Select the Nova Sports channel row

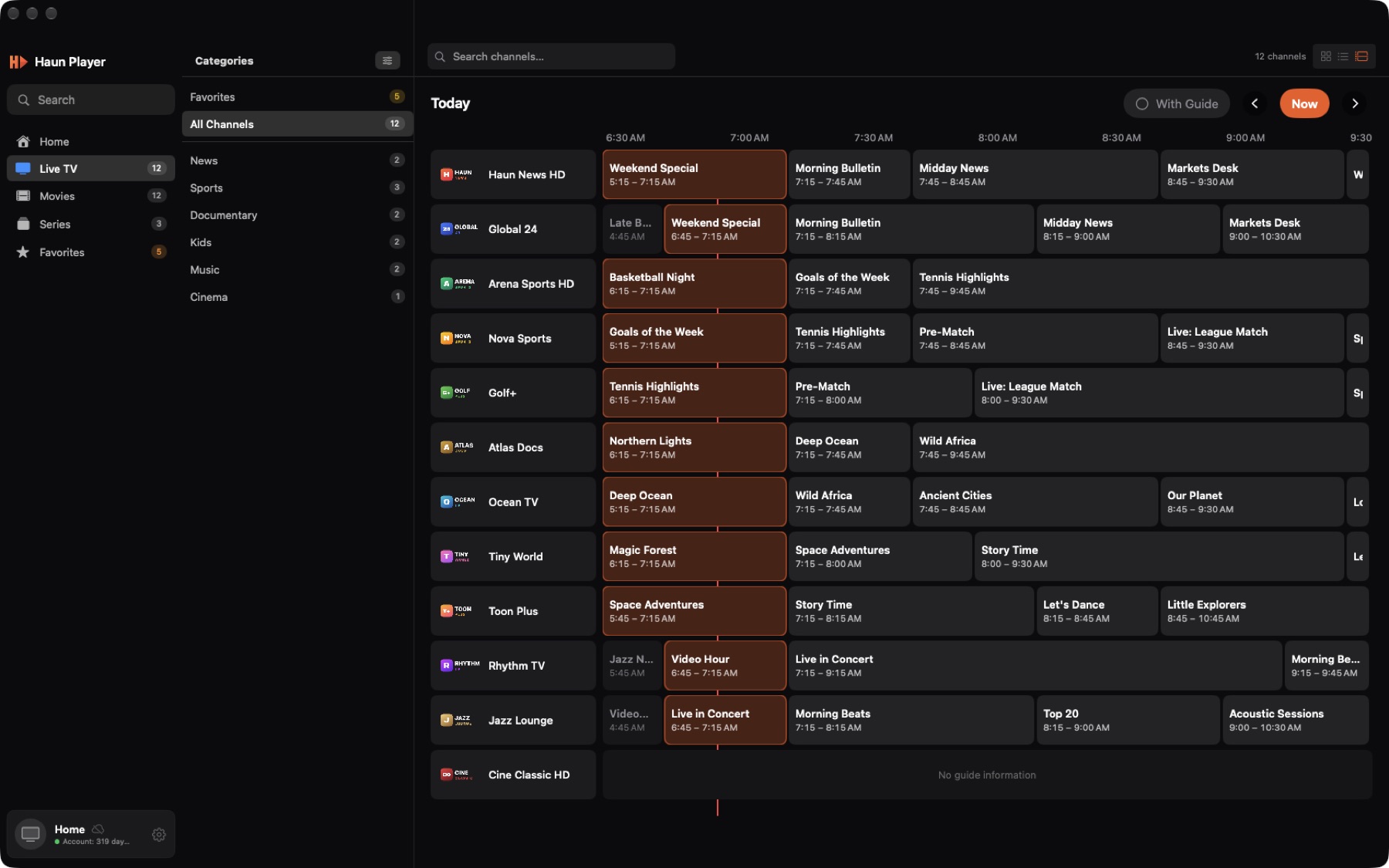pos(513,339)
